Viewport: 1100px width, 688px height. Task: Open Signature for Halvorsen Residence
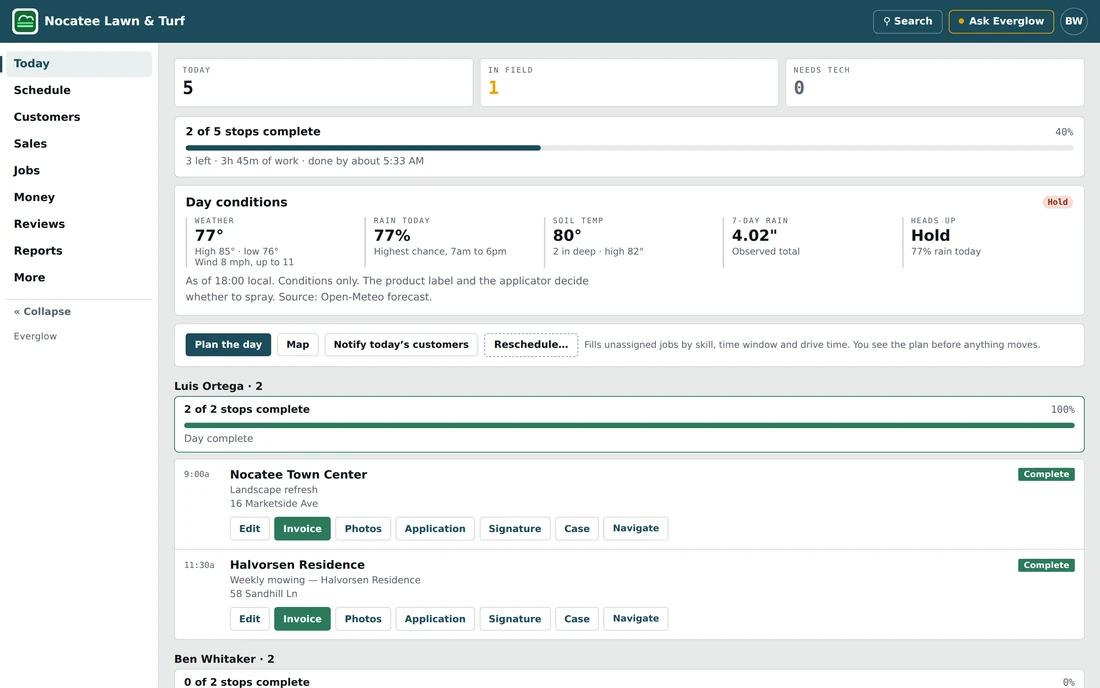515,619
